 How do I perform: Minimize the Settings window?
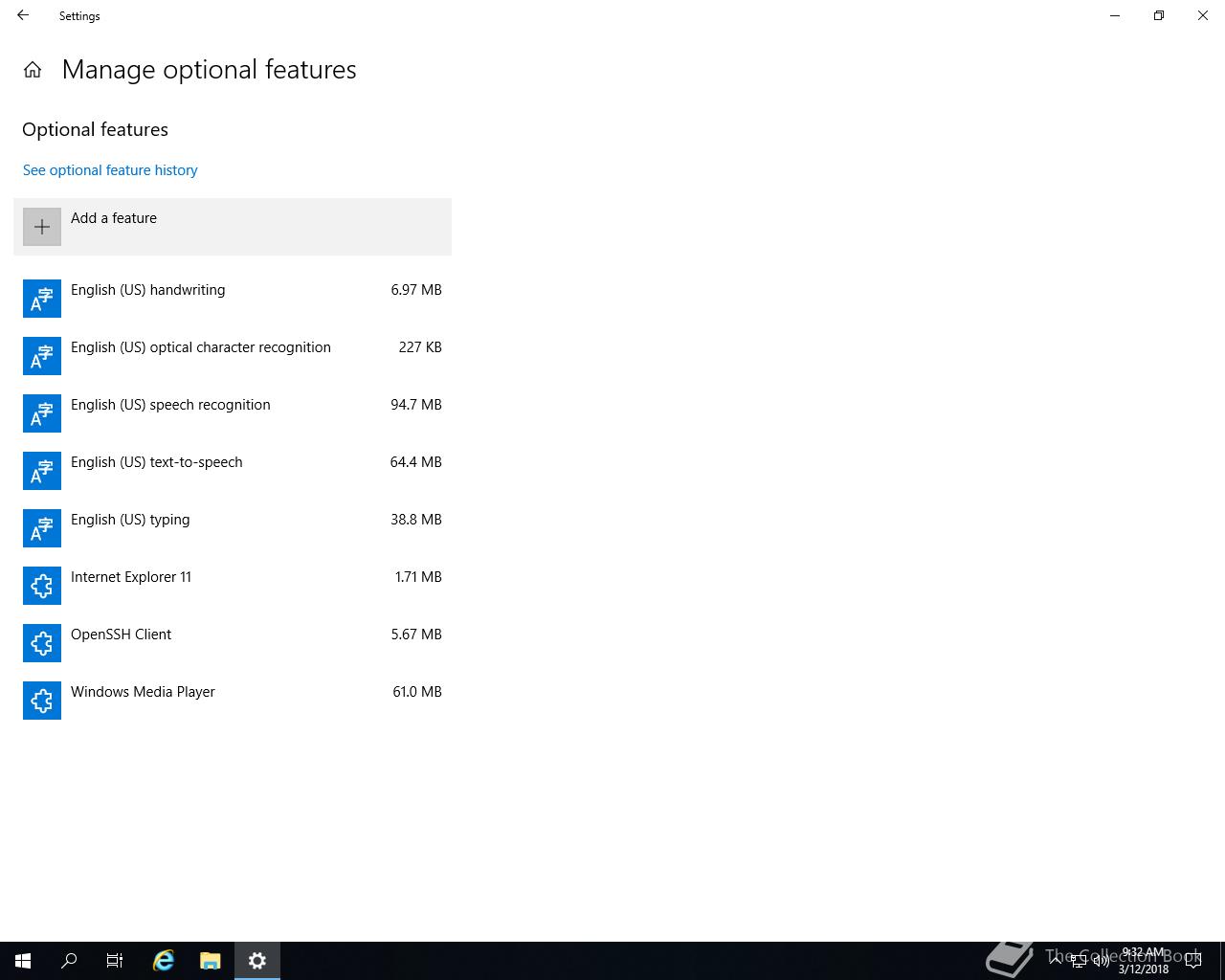click(1115, 15)
